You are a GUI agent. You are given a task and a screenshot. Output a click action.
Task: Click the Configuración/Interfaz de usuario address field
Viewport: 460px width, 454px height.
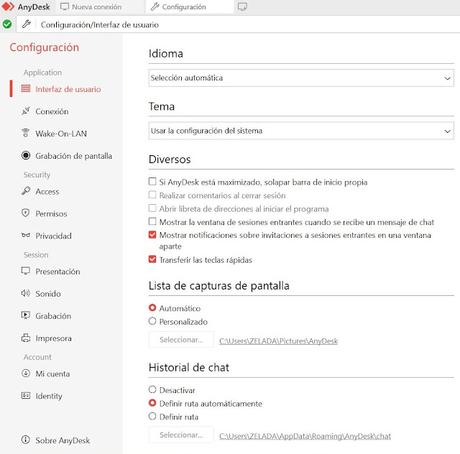point(238,25)
